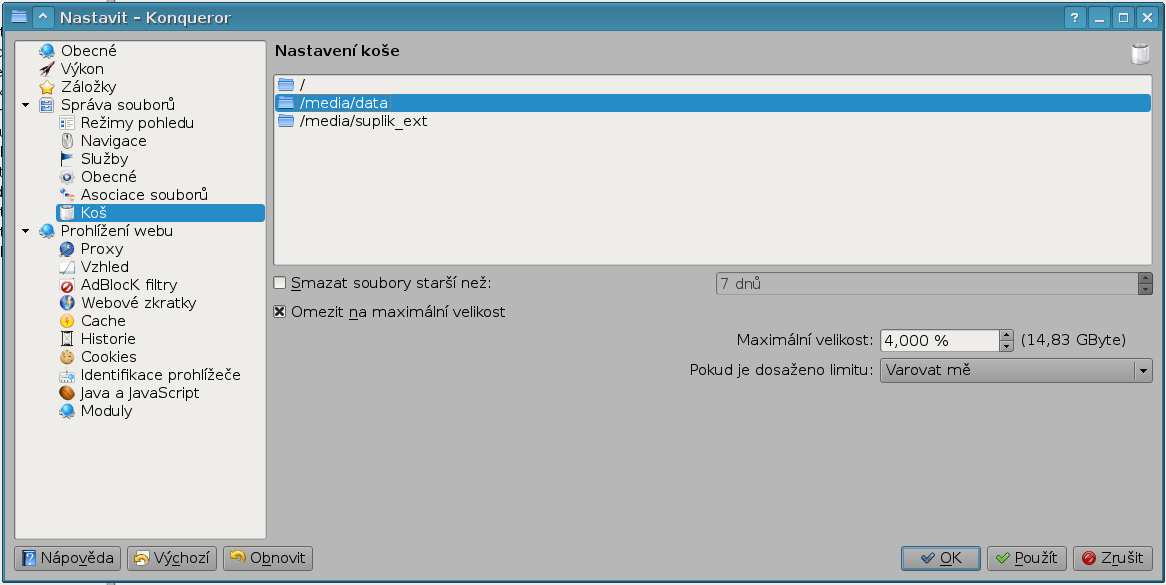The height and width of the screenshot is (585, 1166).
Task: Collapse the Správa souborů tree branch
Action: click(x=26, y=106)
